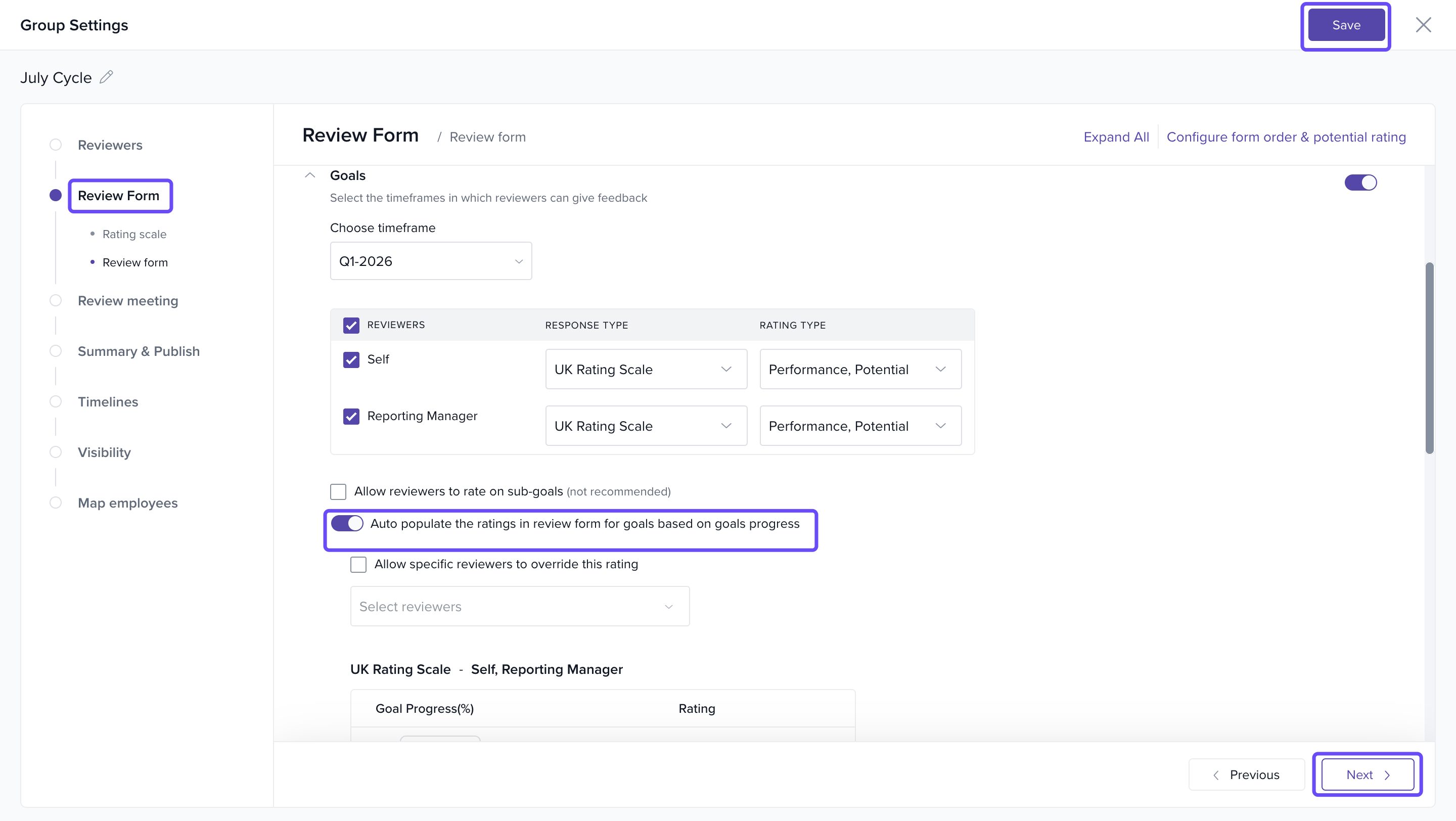This screenshot has width=1456, height=821.
Task: Open the Q1-2026 timeframe dropdown
Action: [x=431, y=261]
